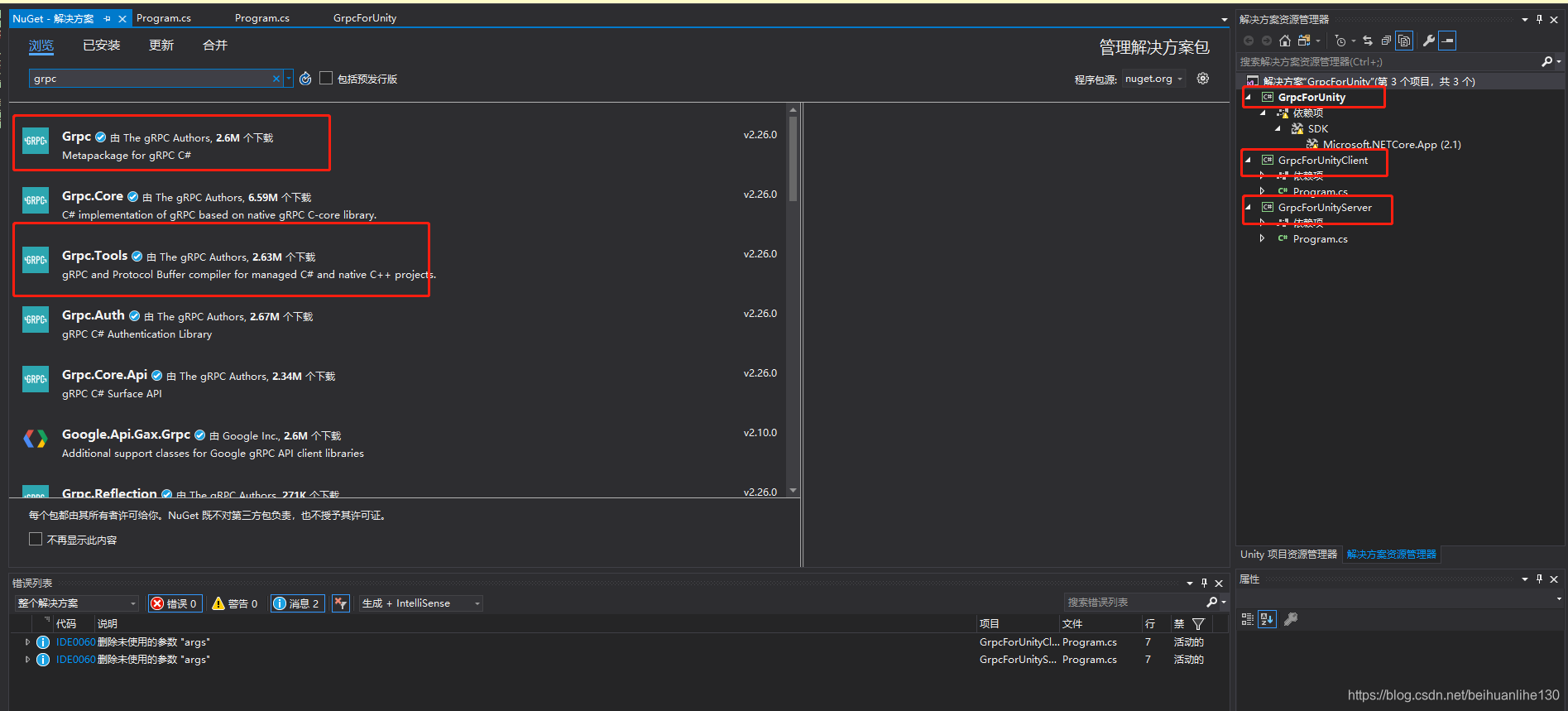Click the filter funnel icon in Error List header
This screenshot has width=1568, height=711.
(x=1198, y=624)
